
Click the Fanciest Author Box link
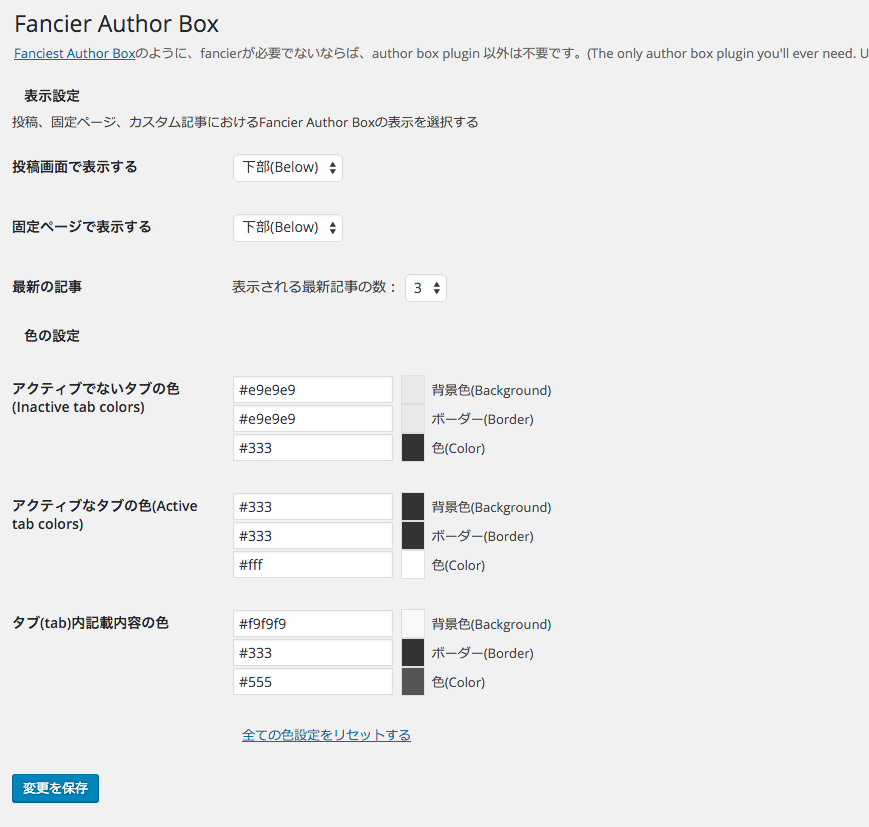[74, 54]
